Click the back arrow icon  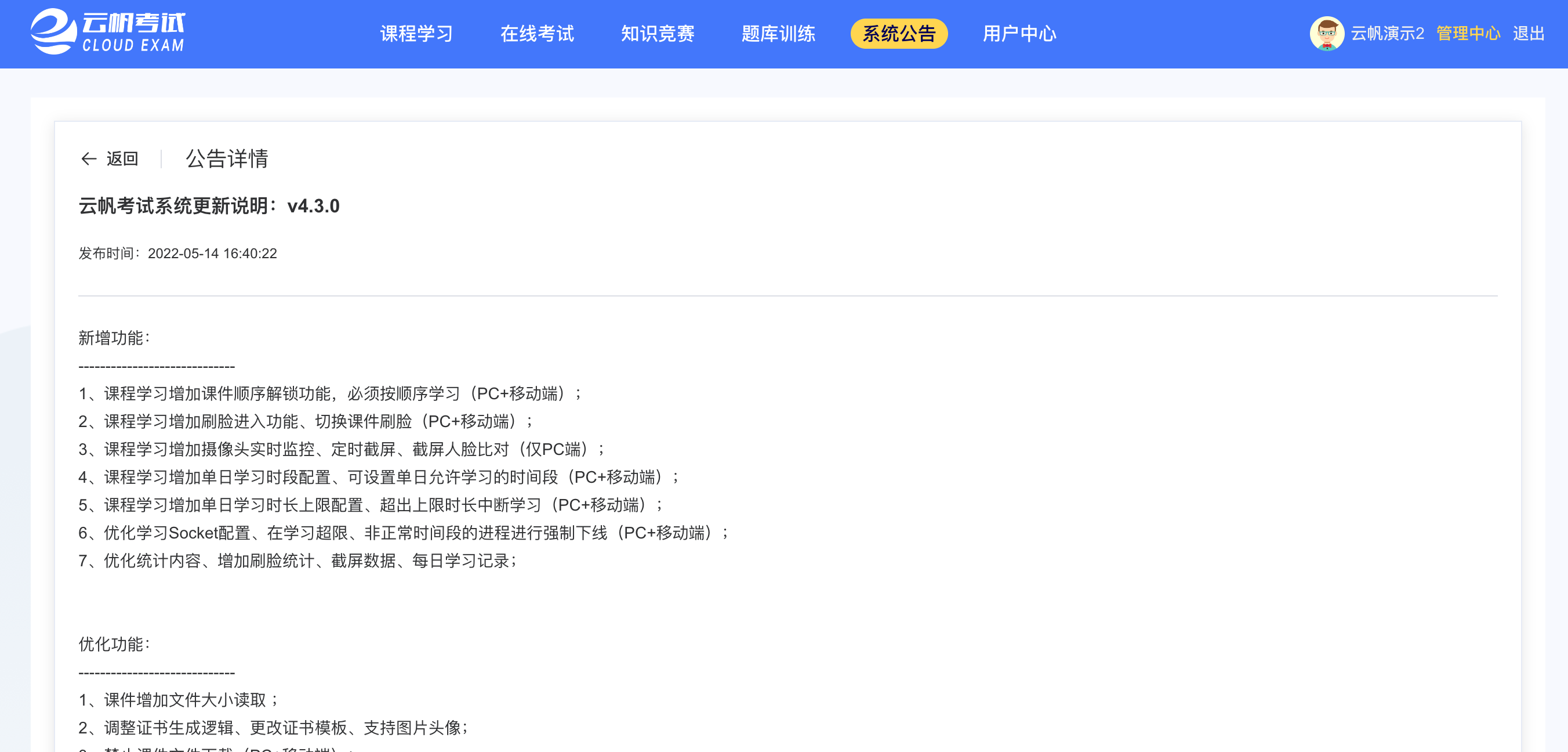89,159
